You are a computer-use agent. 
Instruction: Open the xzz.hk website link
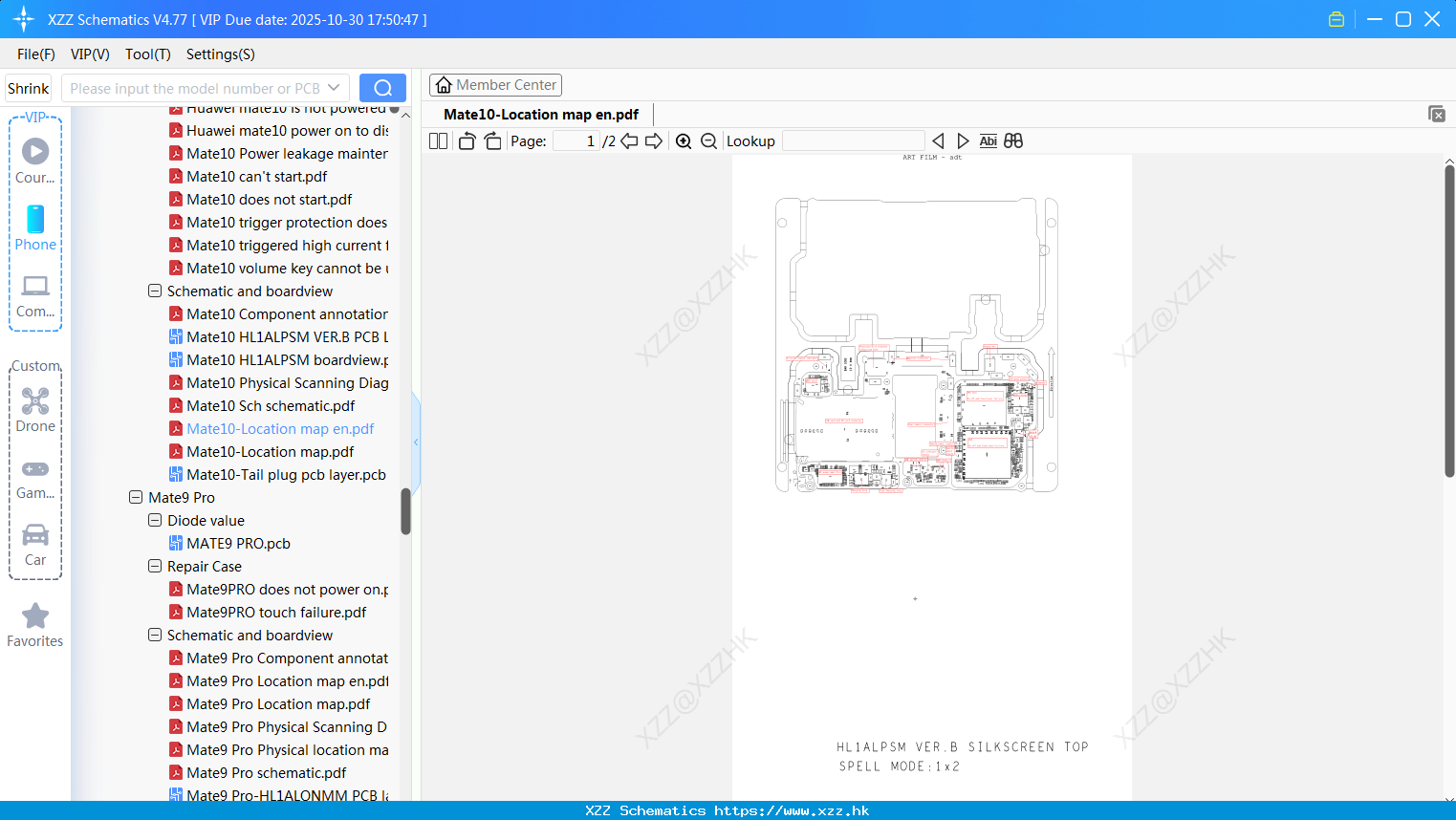pos(792,810)
